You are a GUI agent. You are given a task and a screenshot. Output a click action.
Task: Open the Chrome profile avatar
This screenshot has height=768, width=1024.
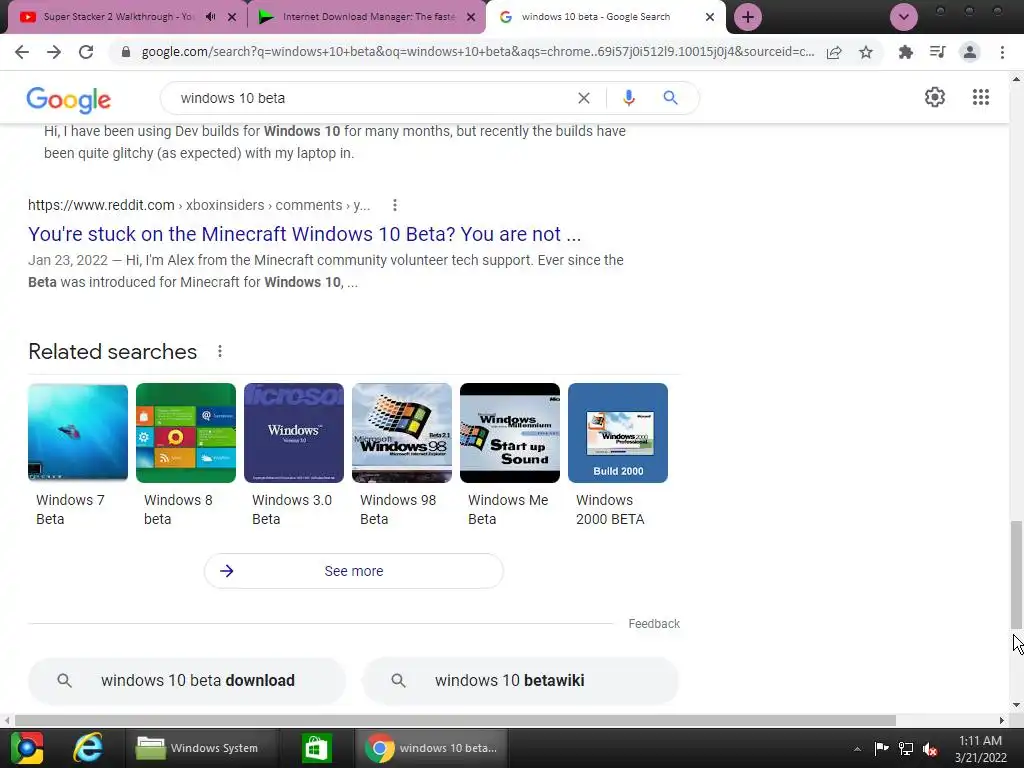970,52
